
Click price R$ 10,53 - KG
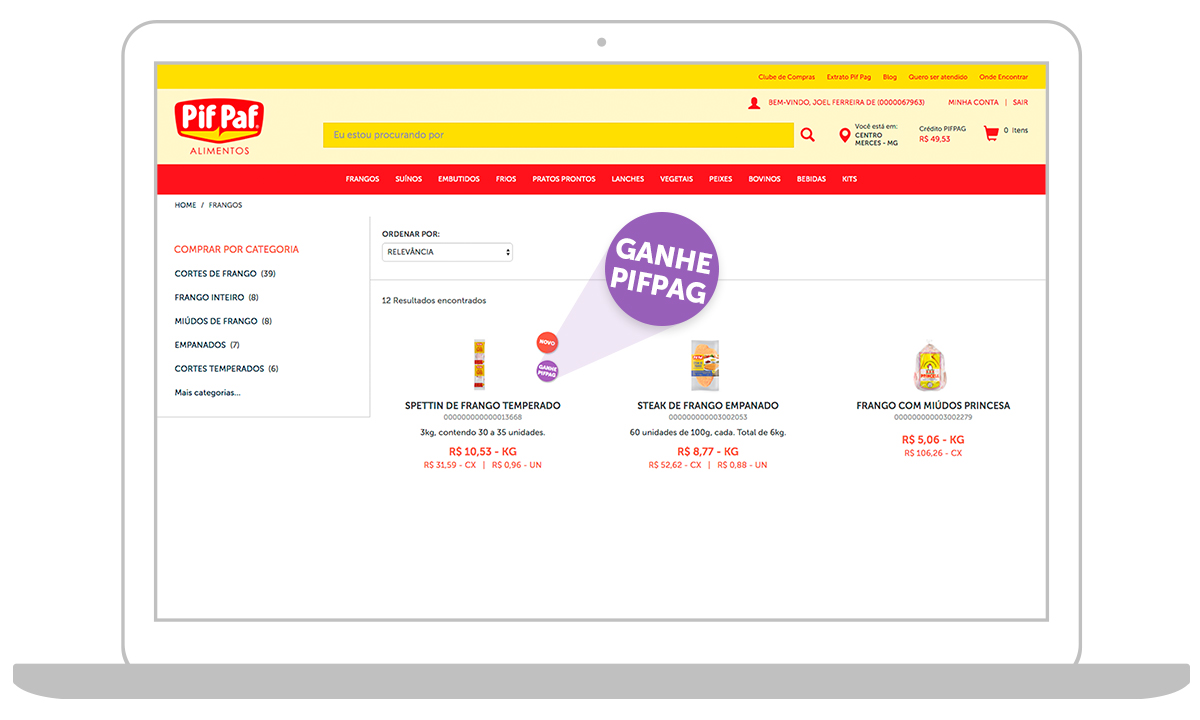pyautogui.click(x=483, y=452)
